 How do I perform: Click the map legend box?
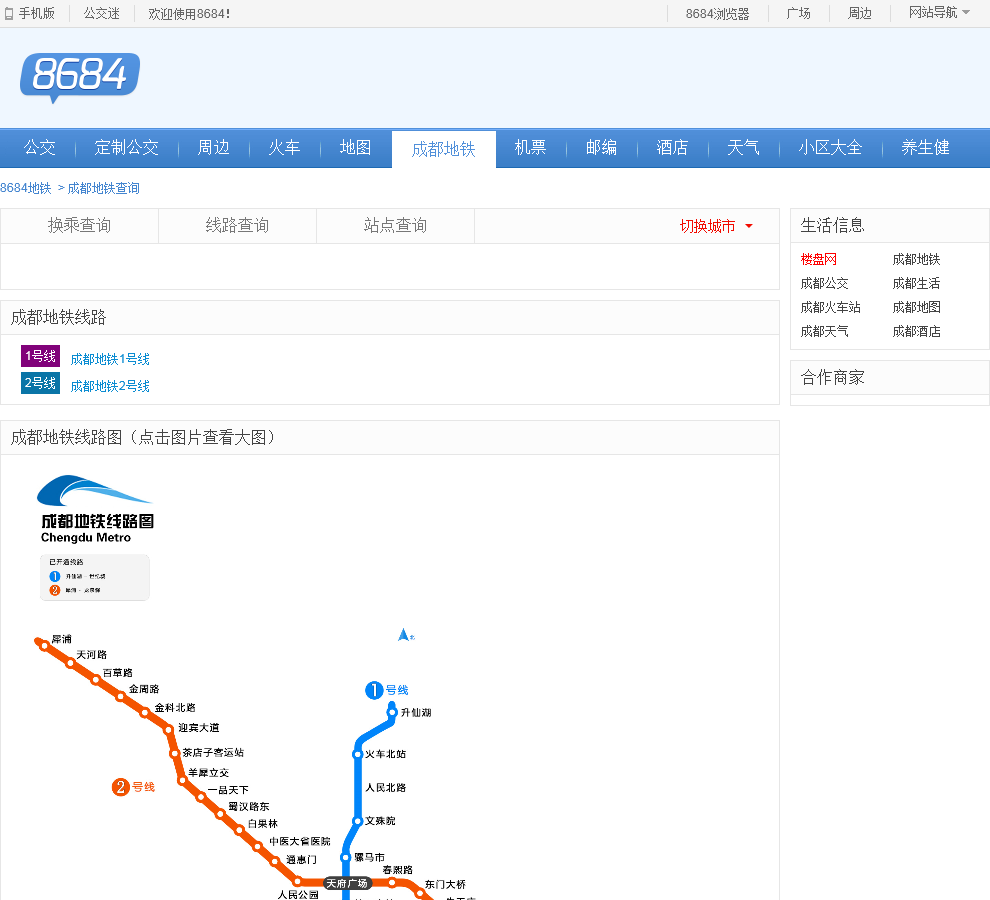[95, 577]
